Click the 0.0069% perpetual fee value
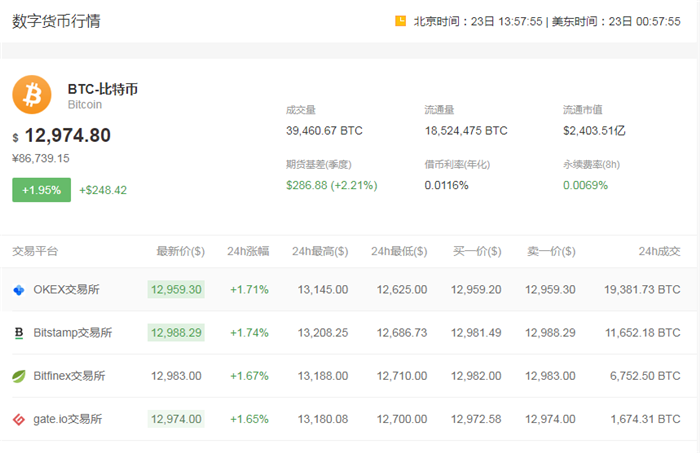This screenshot has height=453, width=700. point(585,185)
